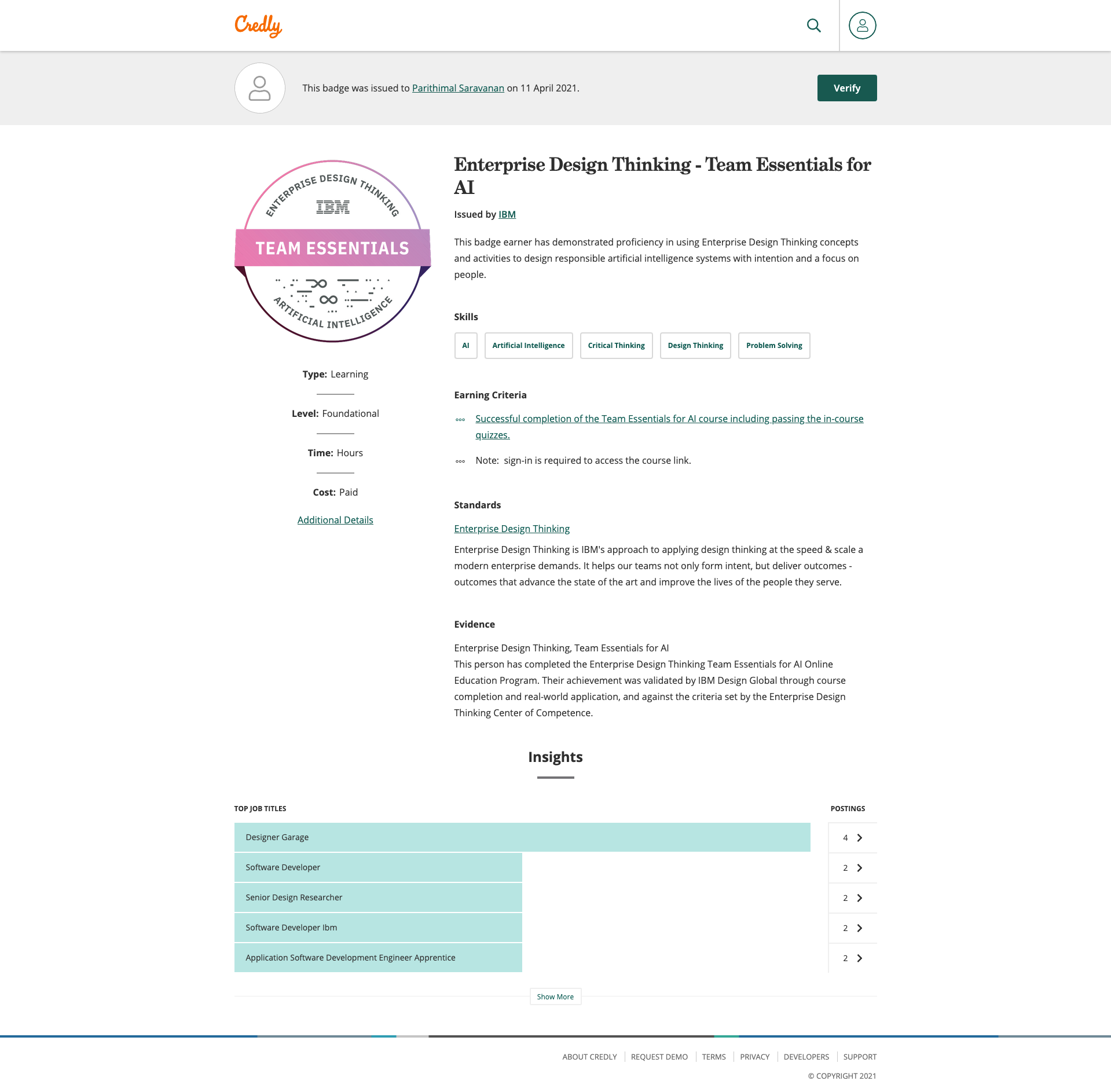Expand postings for Software Developer
Viewport: 1111px width, 1092px height.
[860, 867]
